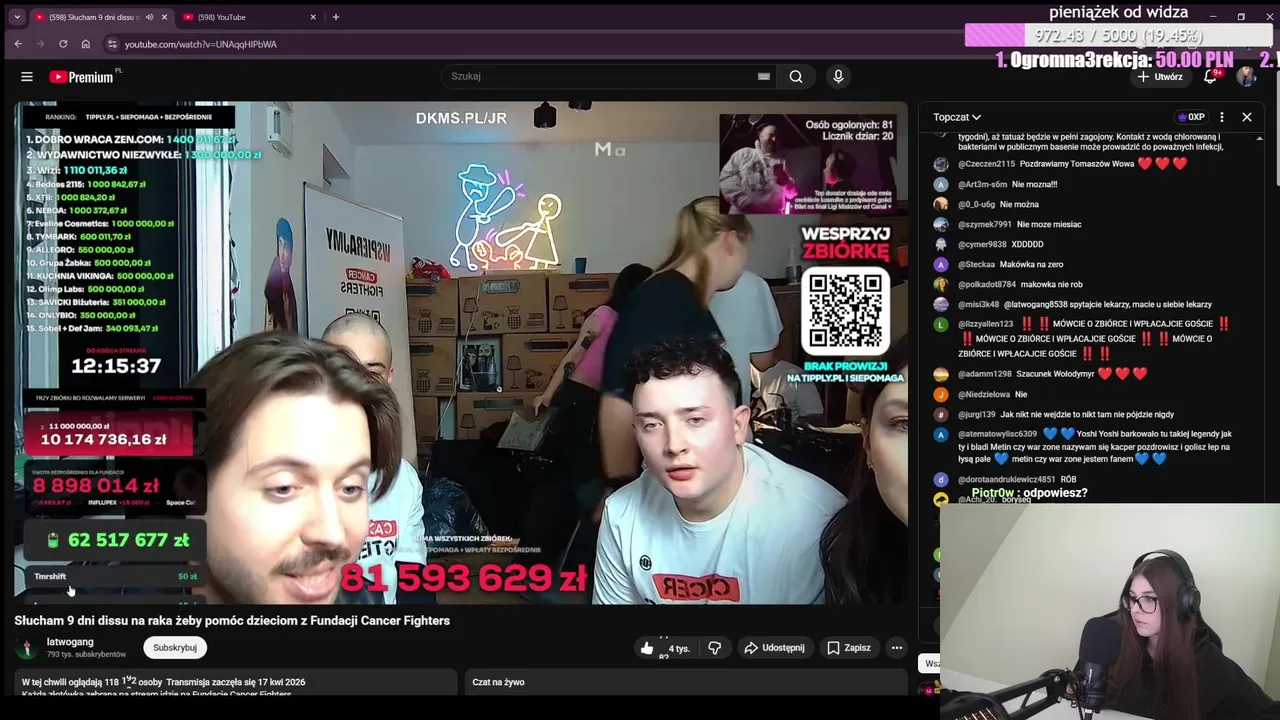The width and height of the screenshot is (1280, 720).
Task: Open the 0XP points badge in chat
Action: tap(1190, 117)
